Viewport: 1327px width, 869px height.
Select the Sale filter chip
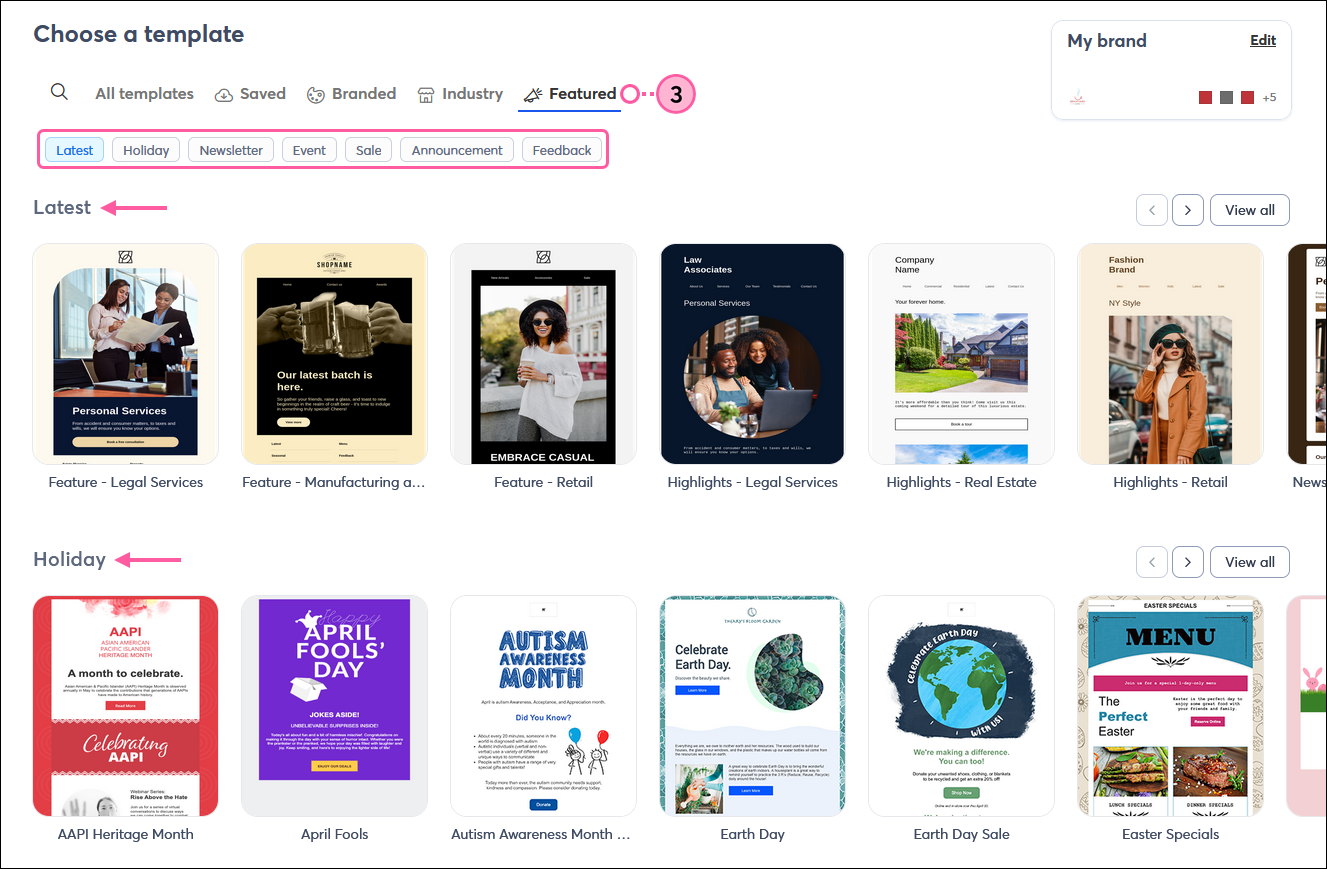(369, 150)
